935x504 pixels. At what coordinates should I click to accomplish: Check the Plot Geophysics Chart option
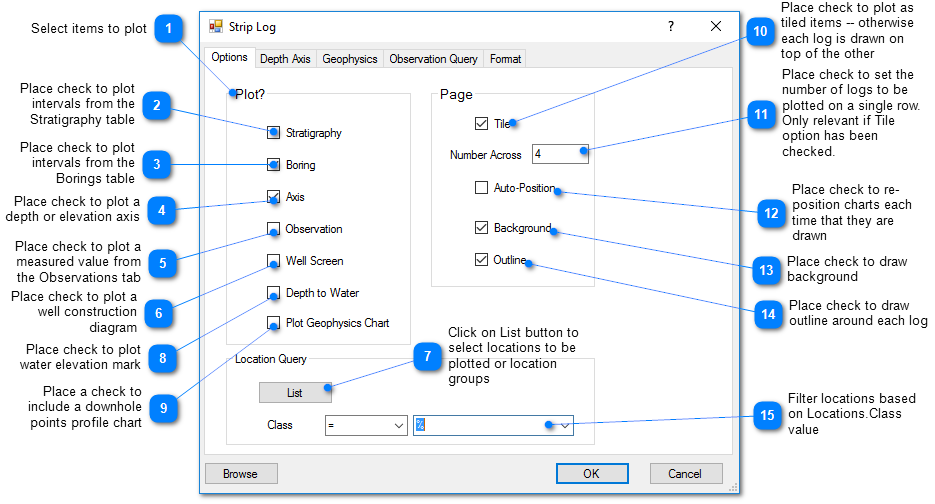tap(274, 323)
